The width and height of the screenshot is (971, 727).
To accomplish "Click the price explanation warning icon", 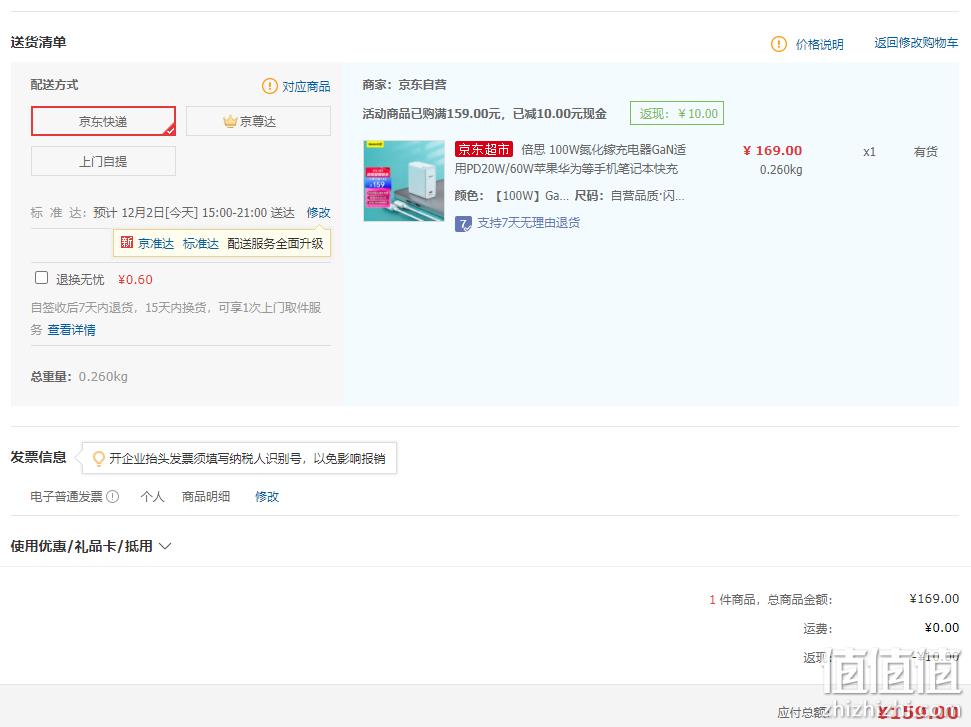I will tap(778, 44).
